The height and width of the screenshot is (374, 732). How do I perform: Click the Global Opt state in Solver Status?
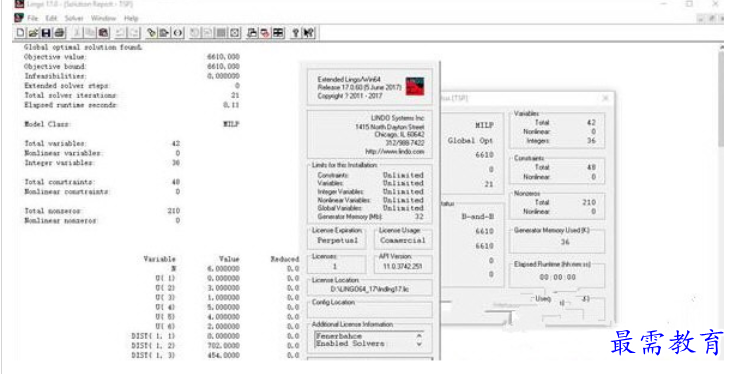470,141
